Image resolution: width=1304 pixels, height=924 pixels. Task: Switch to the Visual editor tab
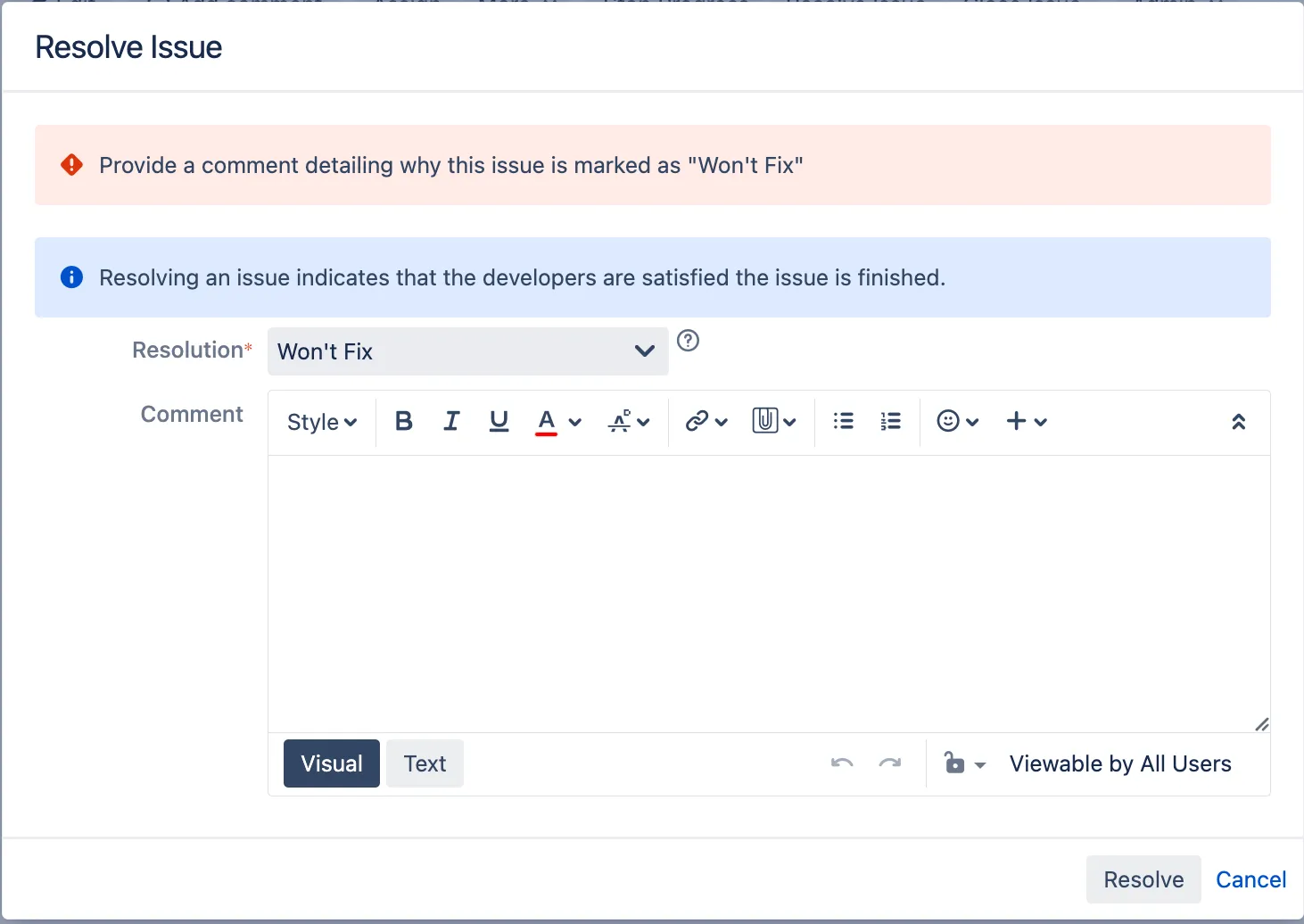(x=332, y=763)
